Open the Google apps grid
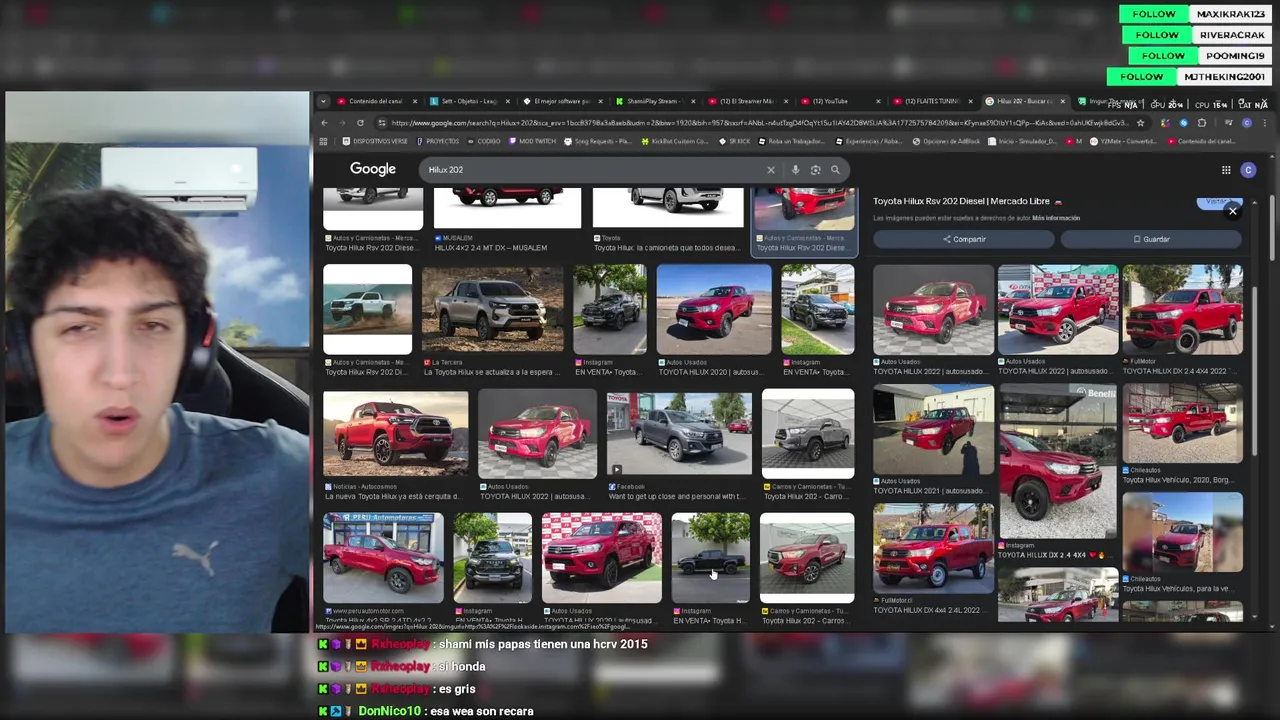This screenshot has height=720, width=1280. click(x=1226, y=170)
